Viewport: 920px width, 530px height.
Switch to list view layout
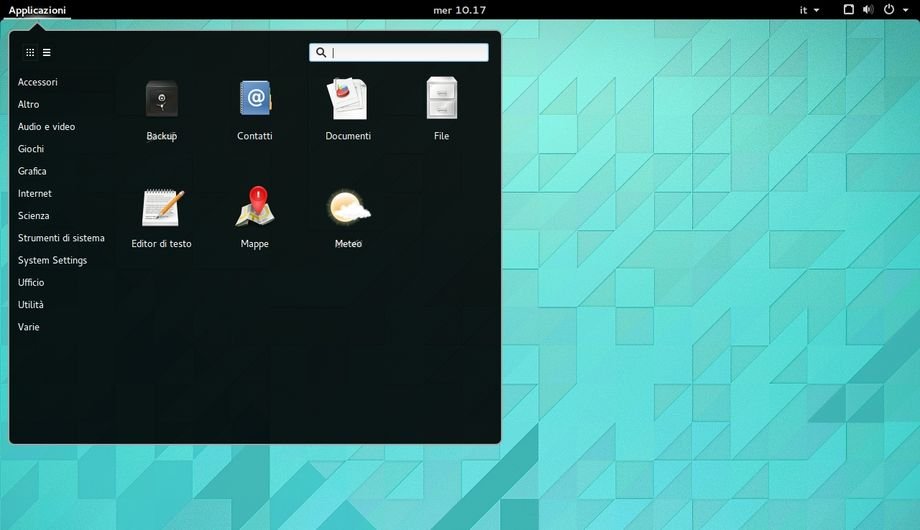pyautogui.click(x=47, y=52)
